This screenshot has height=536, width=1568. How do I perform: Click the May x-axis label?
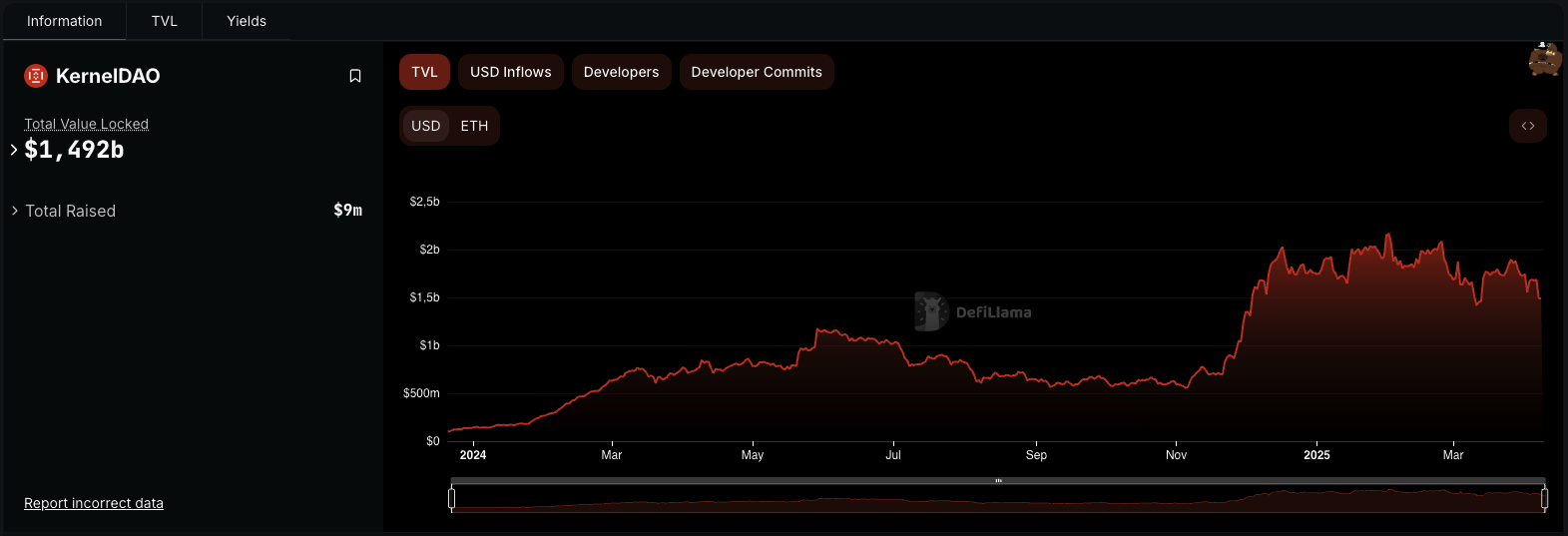click(753, 455)
